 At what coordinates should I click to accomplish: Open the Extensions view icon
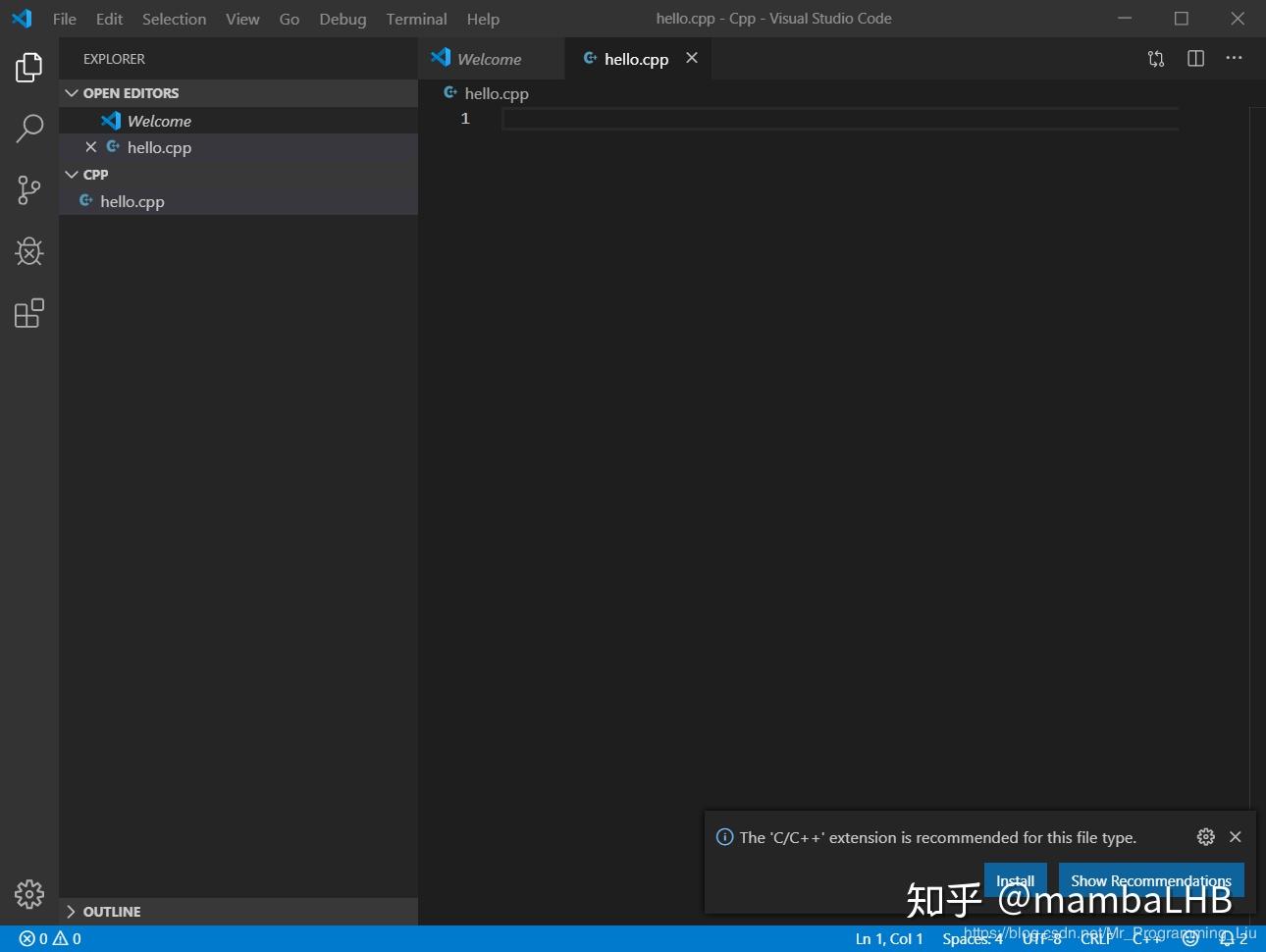28,312
